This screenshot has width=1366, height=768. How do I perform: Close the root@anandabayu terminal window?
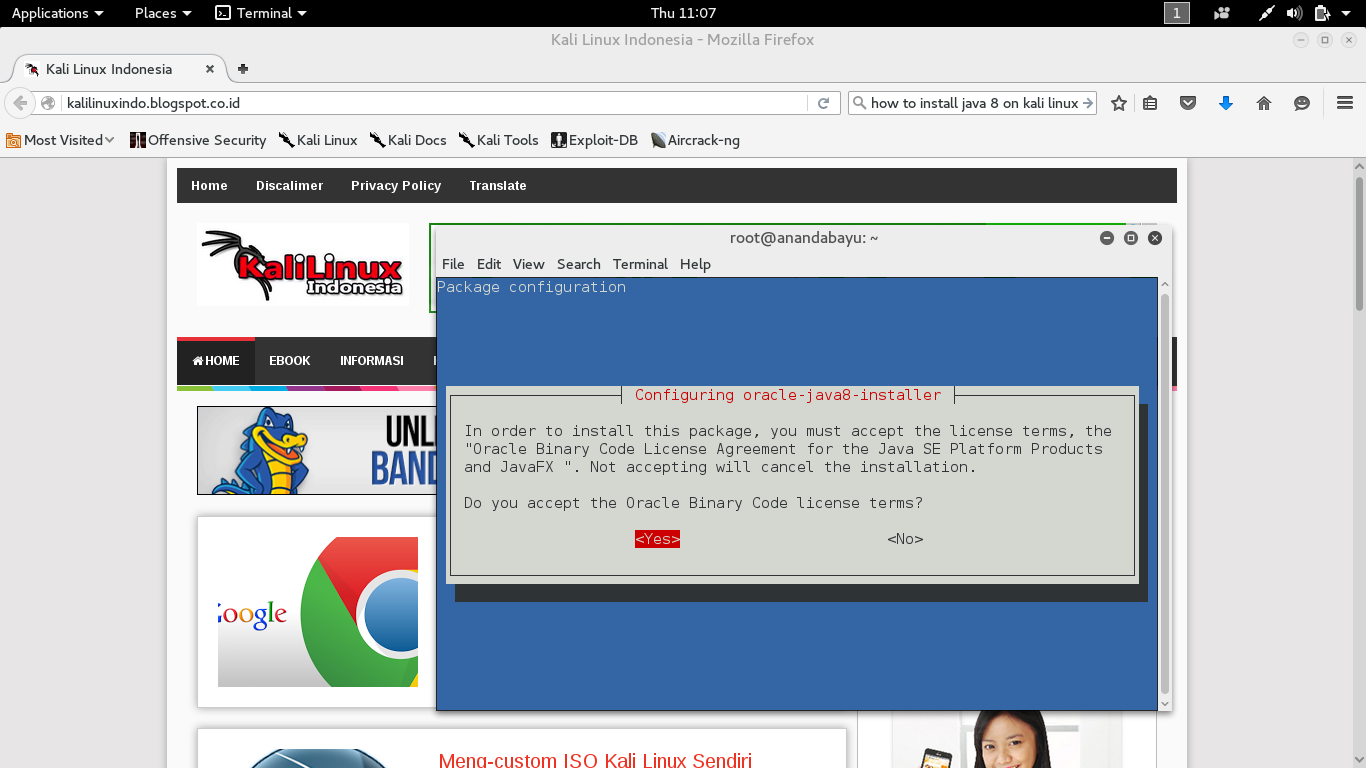[x=1155, y=238]
